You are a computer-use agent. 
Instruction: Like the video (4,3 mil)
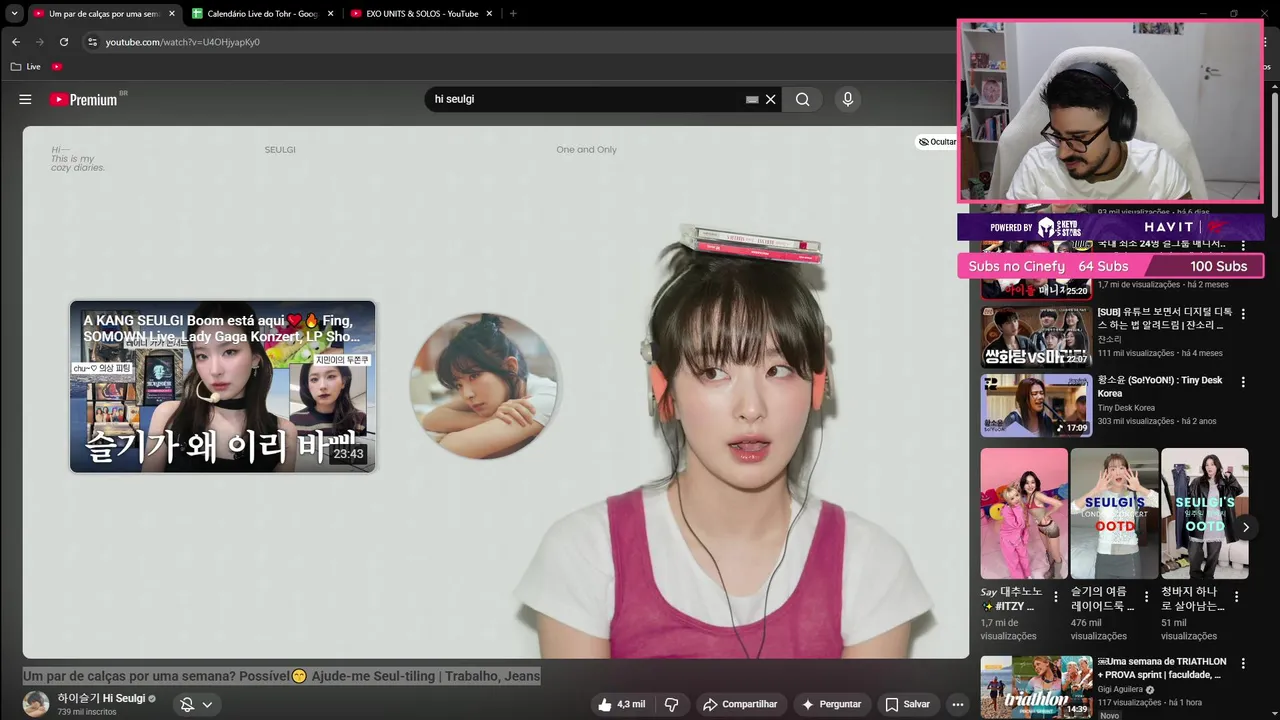pos(621,704)
